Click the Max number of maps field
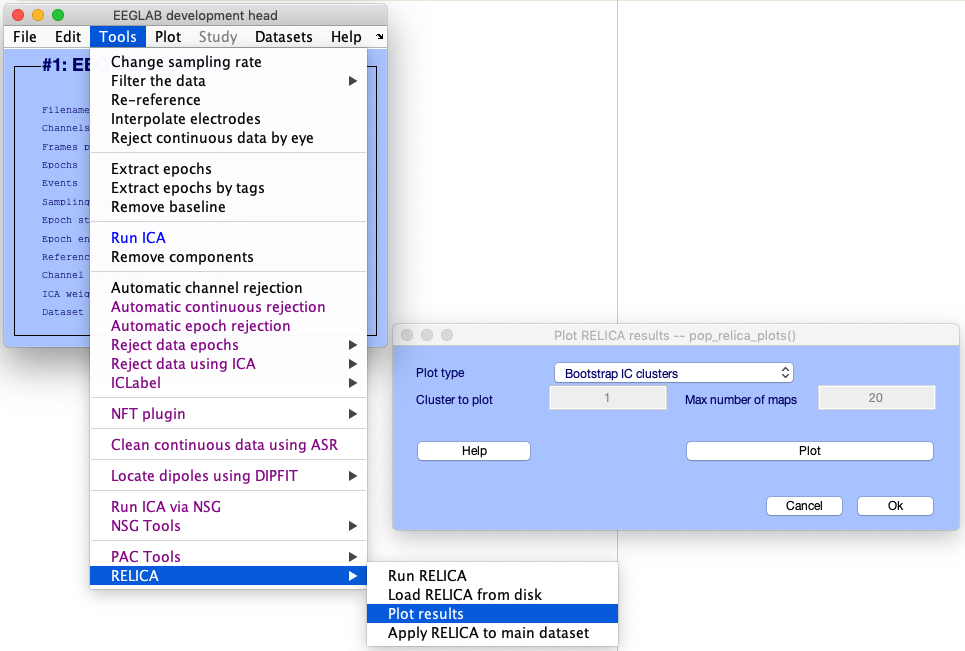This screenshot has height=651, width=965. tap(876, 398)
